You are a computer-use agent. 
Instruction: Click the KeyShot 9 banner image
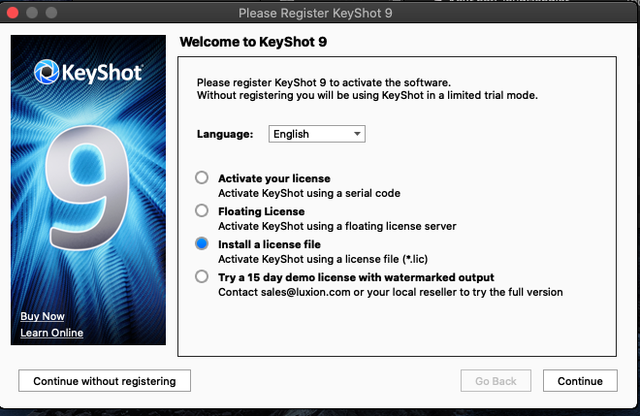88,190
